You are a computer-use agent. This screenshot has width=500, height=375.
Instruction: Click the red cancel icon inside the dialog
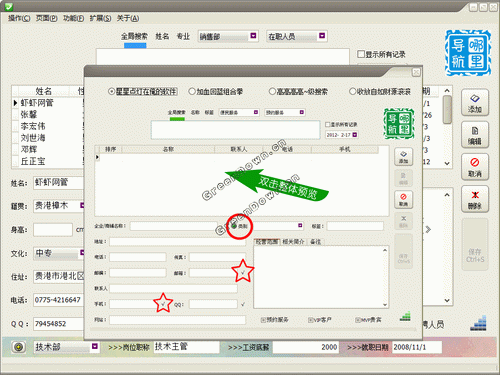coord(403,199)
